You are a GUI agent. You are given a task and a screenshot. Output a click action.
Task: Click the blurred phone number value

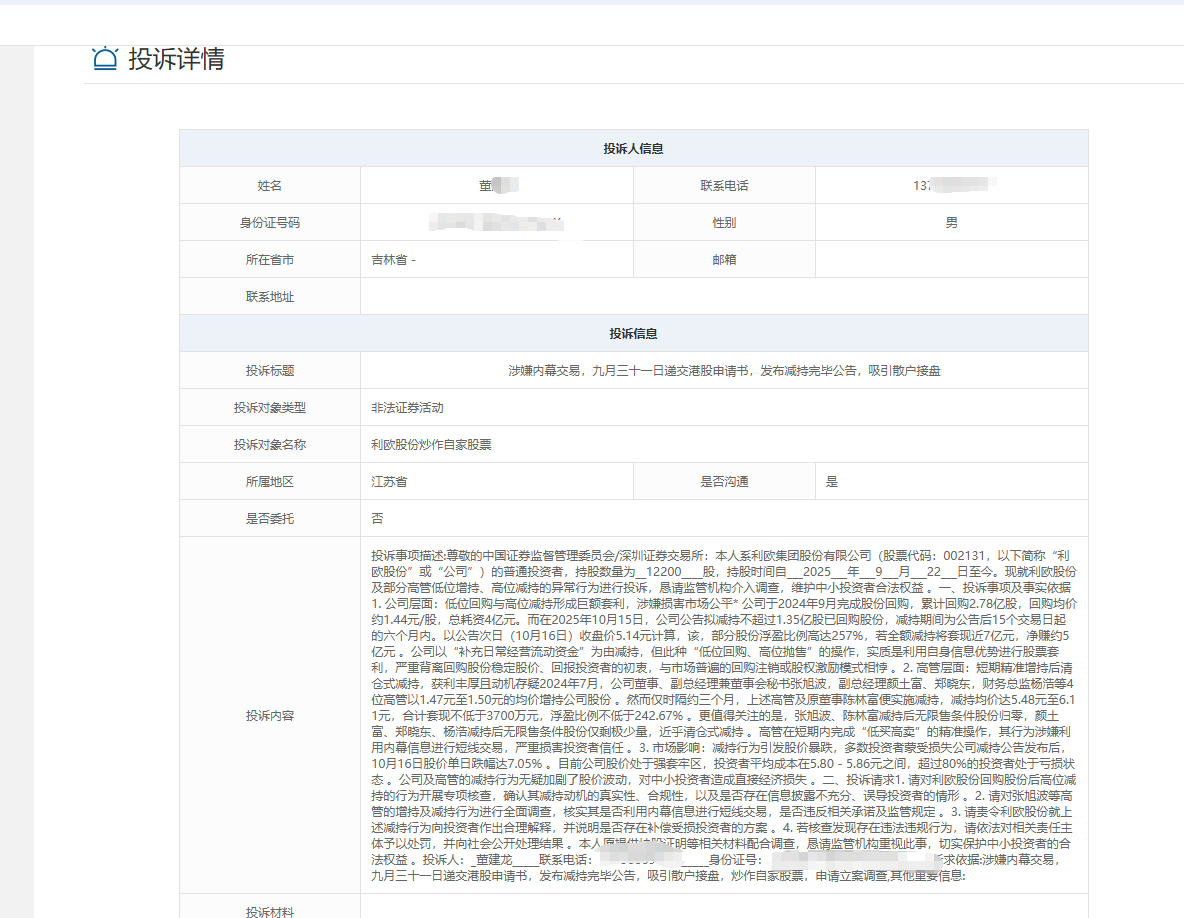(x=953, y=186)
